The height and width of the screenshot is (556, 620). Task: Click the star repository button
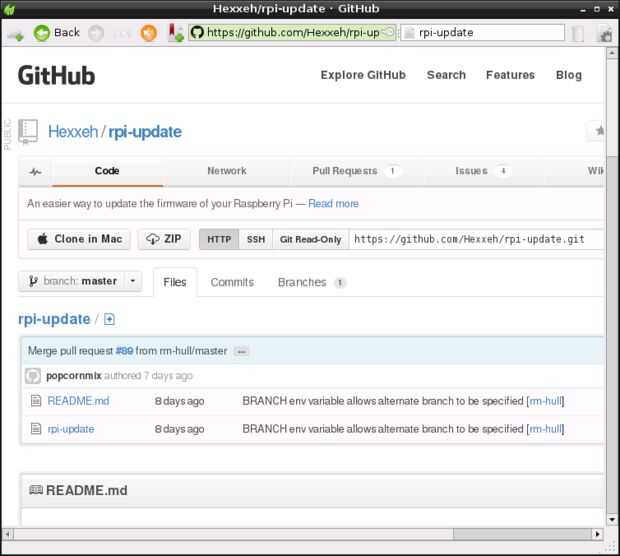click(x=597, y=130)
